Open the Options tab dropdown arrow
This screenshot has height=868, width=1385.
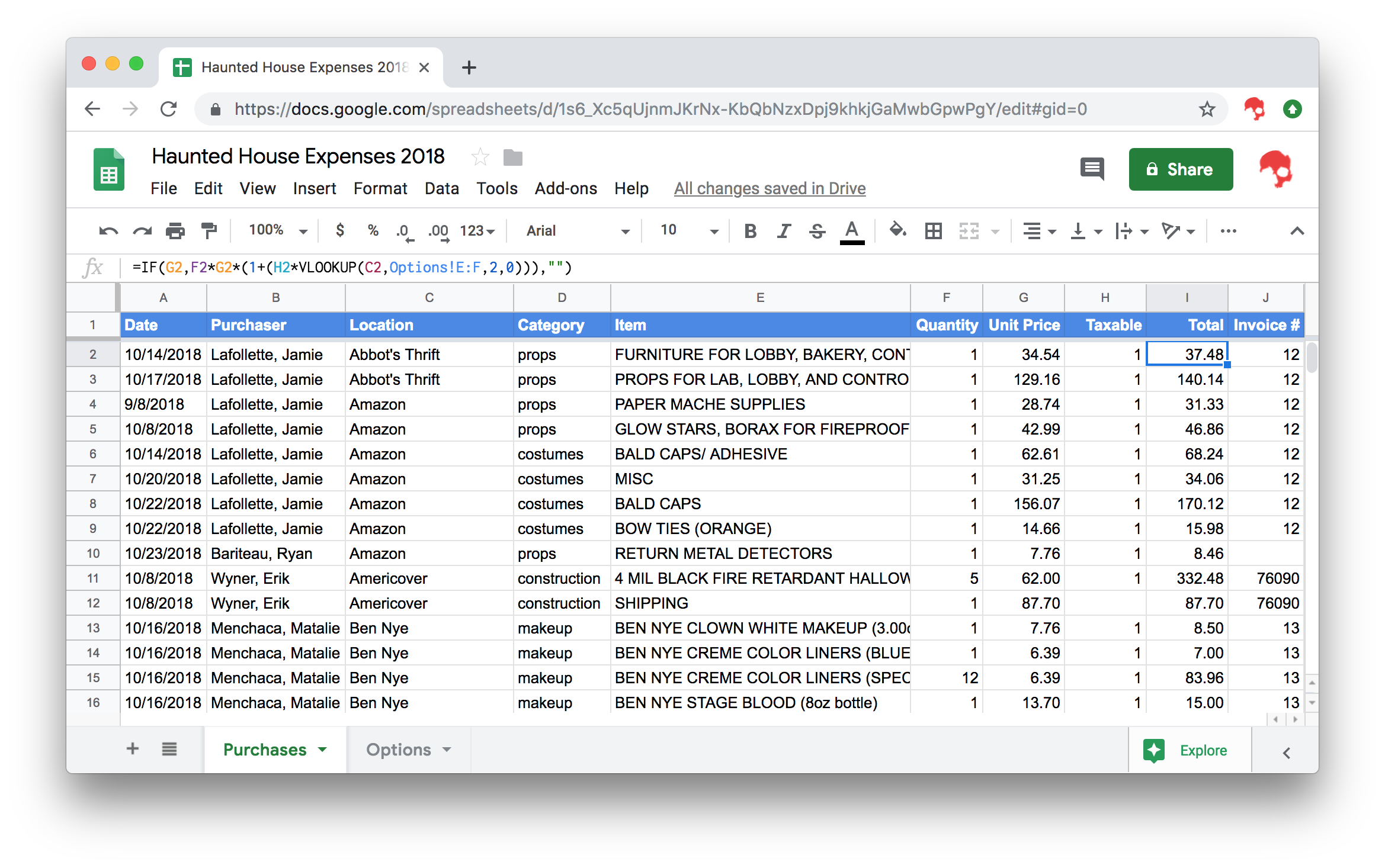click(x=447, y=750)
